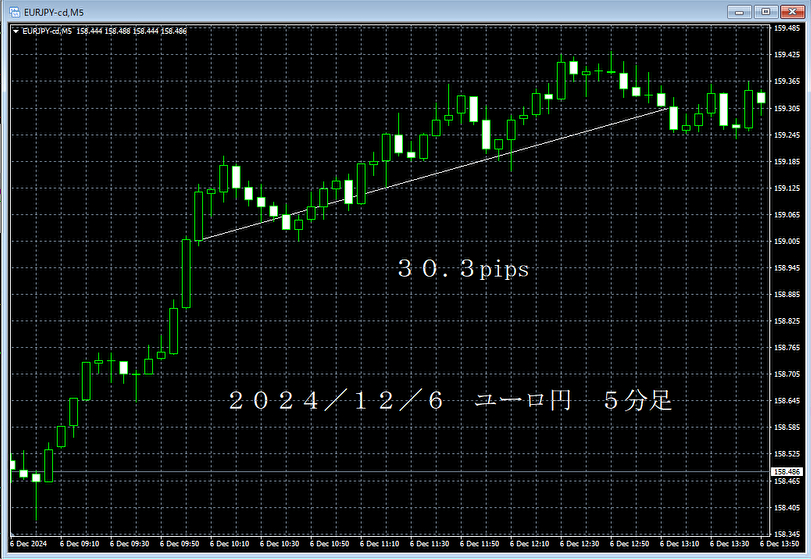
Task: Click price scale value 159.125
Action: tap(787, 188)
